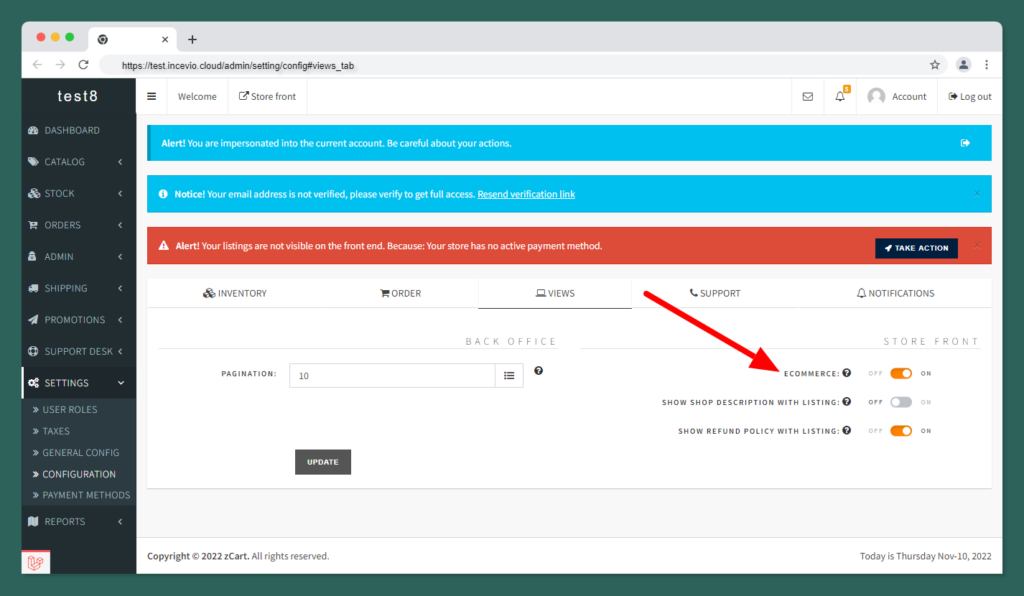Viewport: 1024px width, 596px height.
Task: Switch to the Notifications tab
Action: click(x=896, y=293)
